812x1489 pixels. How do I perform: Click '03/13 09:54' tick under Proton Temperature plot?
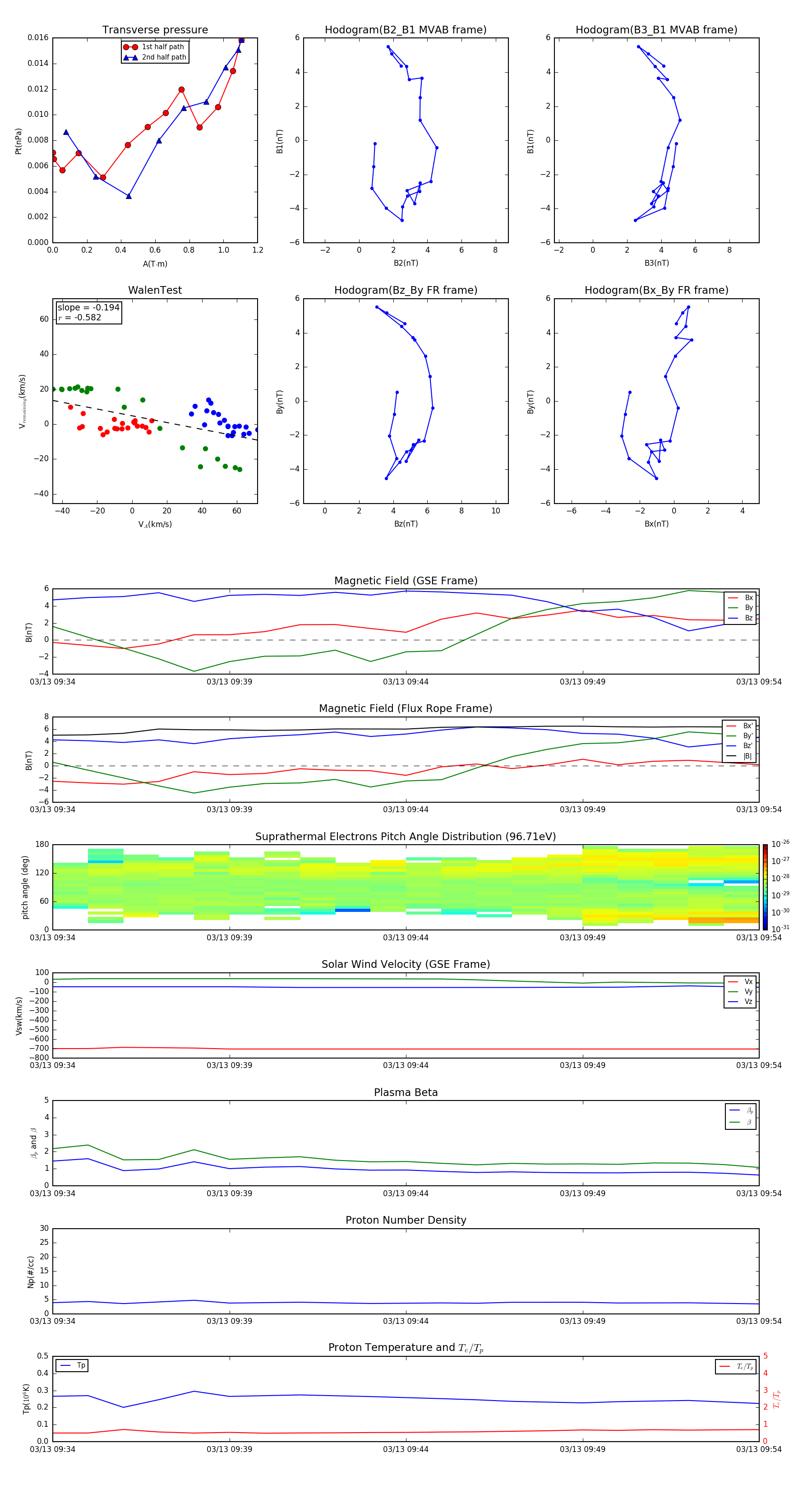758,1449
